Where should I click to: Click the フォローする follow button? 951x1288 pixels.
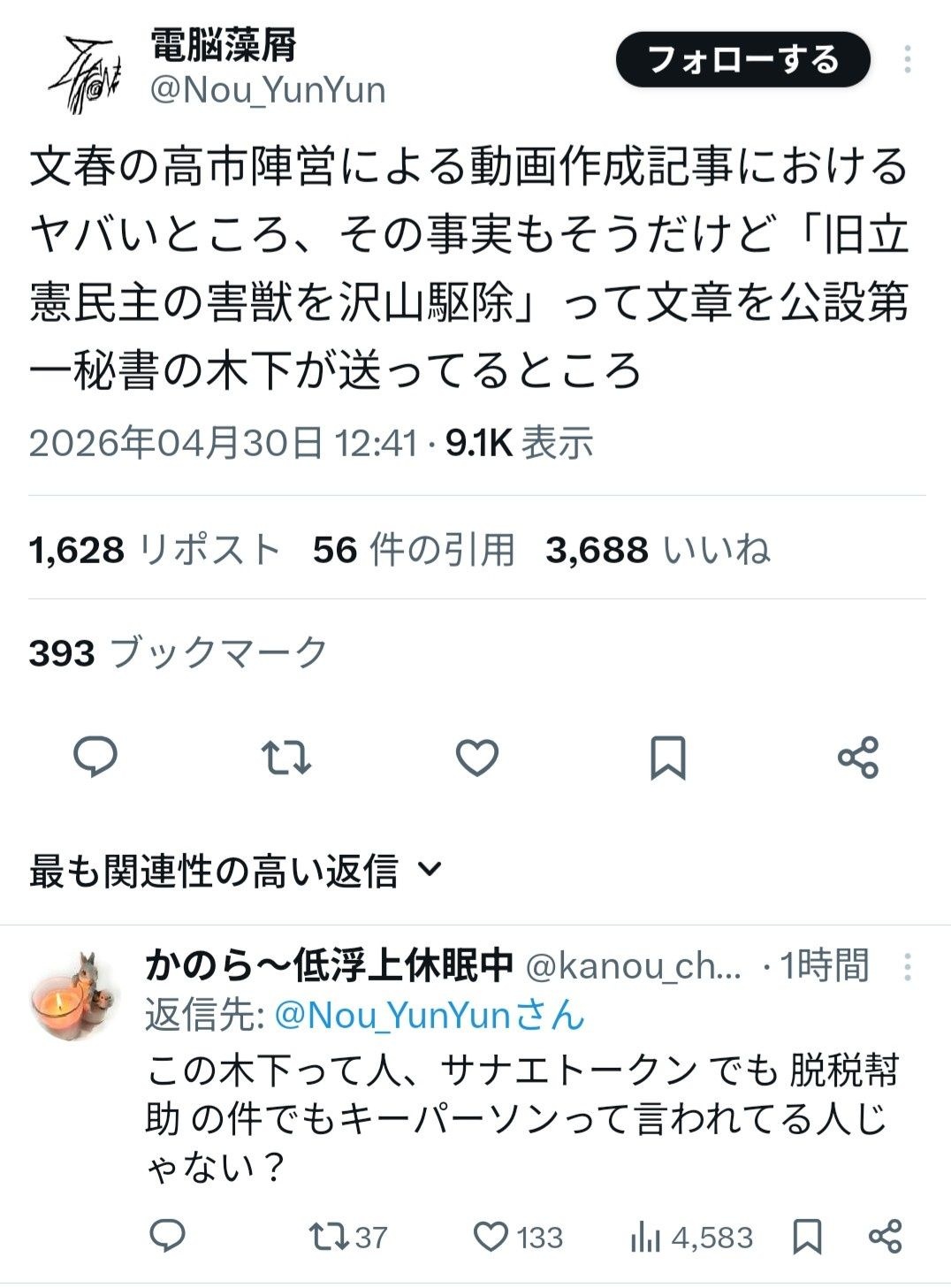(x=742, y=60)
